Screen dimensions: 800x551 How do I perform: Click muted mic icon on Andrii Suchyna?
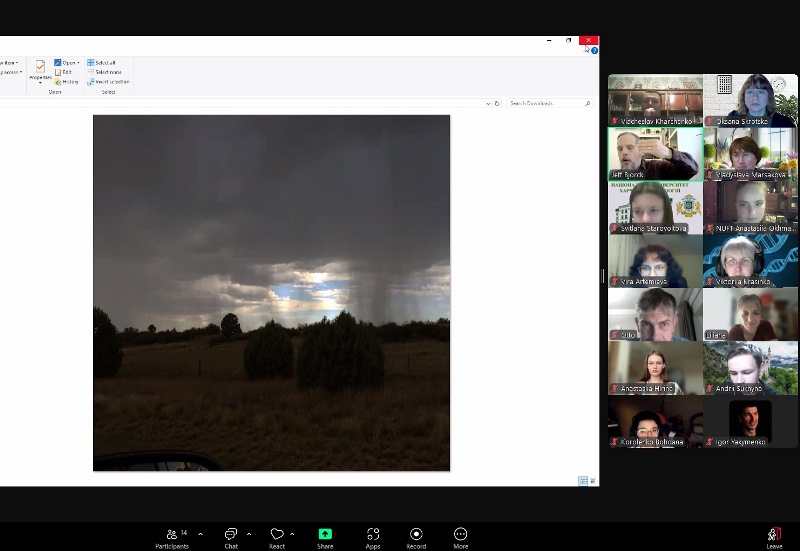(x=709, y=389)
